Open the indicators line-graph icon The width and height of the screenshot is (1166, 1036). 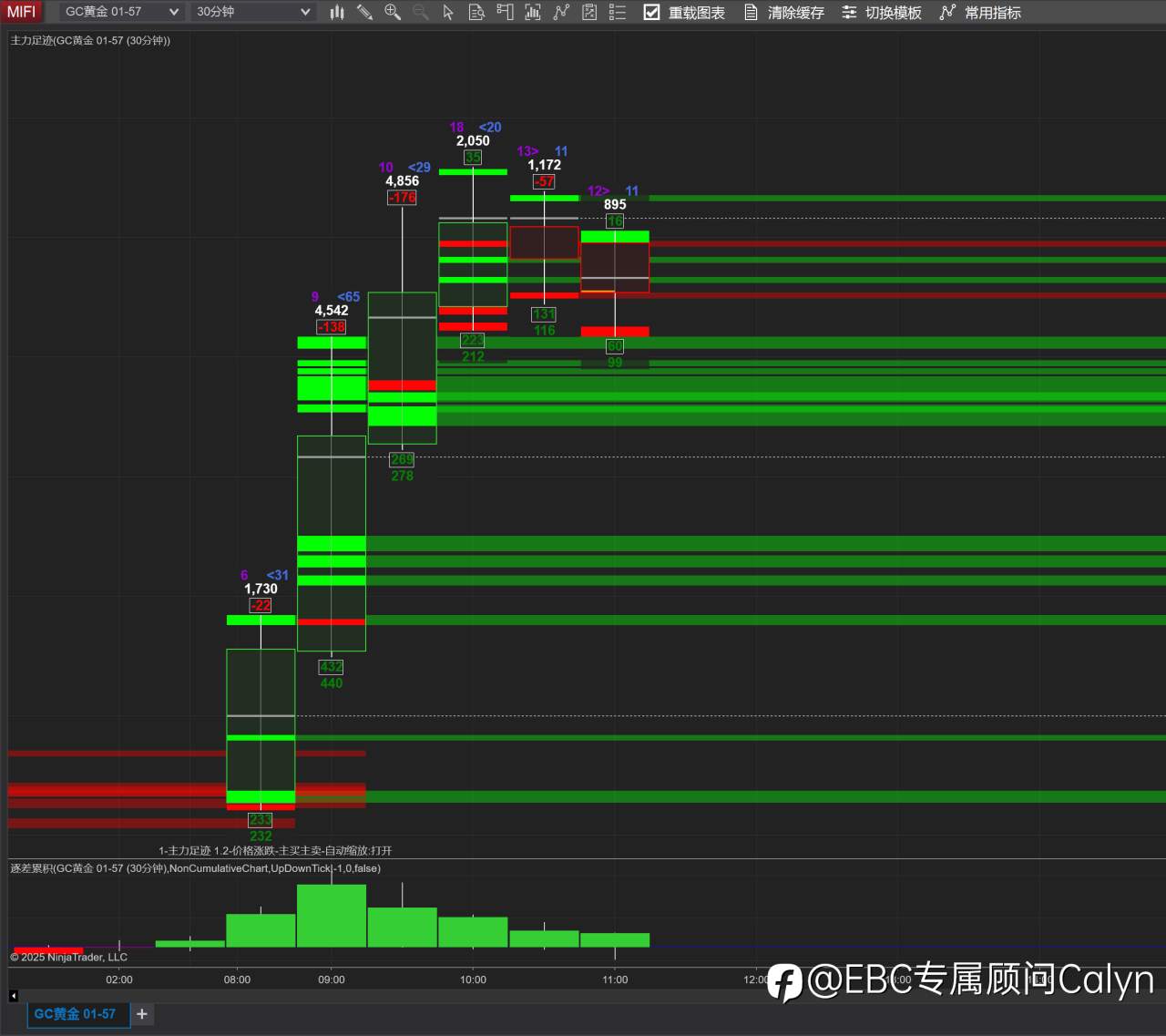561,12
